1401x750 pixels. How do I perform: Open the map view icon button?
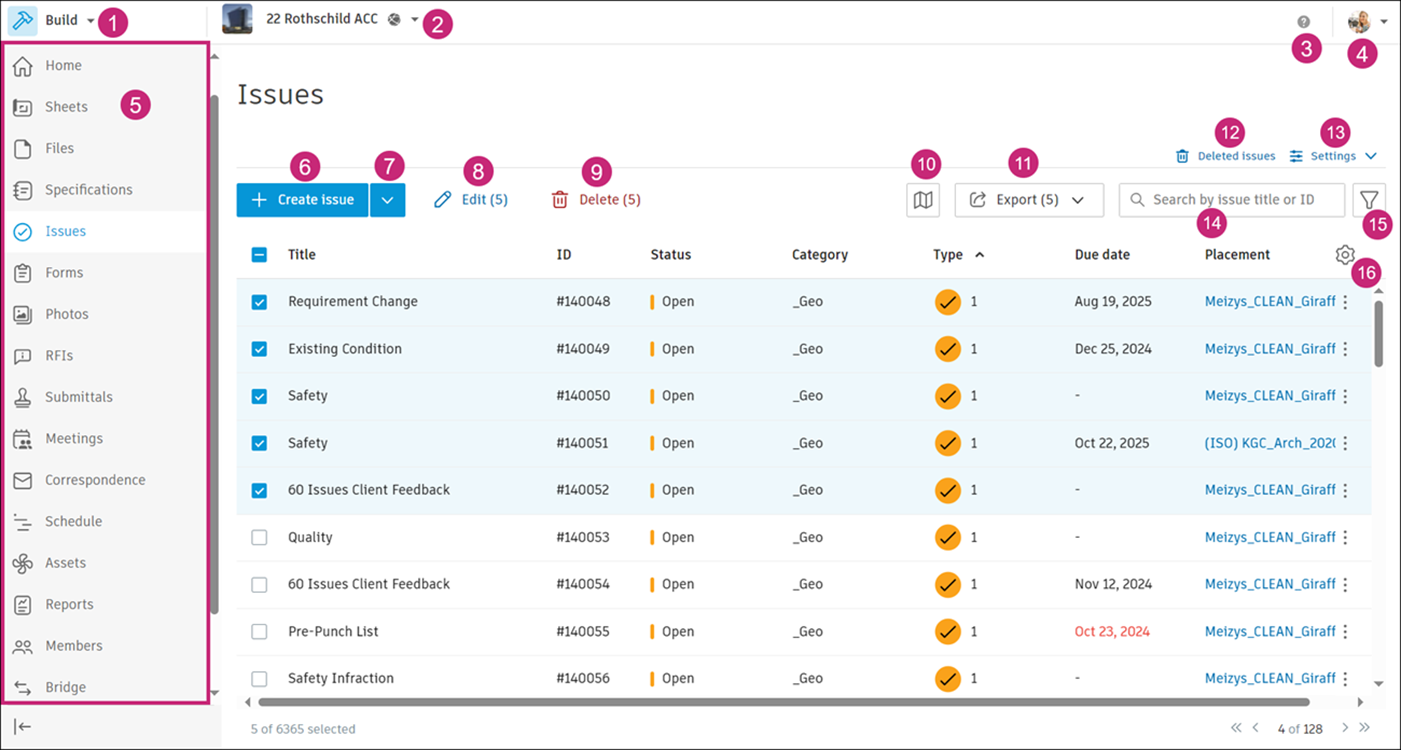924,200
